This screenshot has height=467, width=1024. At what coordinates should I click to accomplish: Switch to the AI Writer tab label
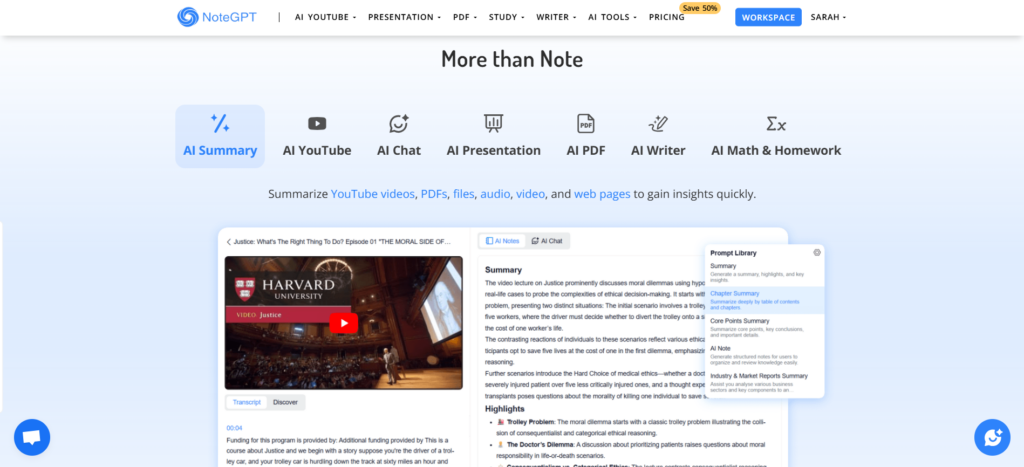658,150
